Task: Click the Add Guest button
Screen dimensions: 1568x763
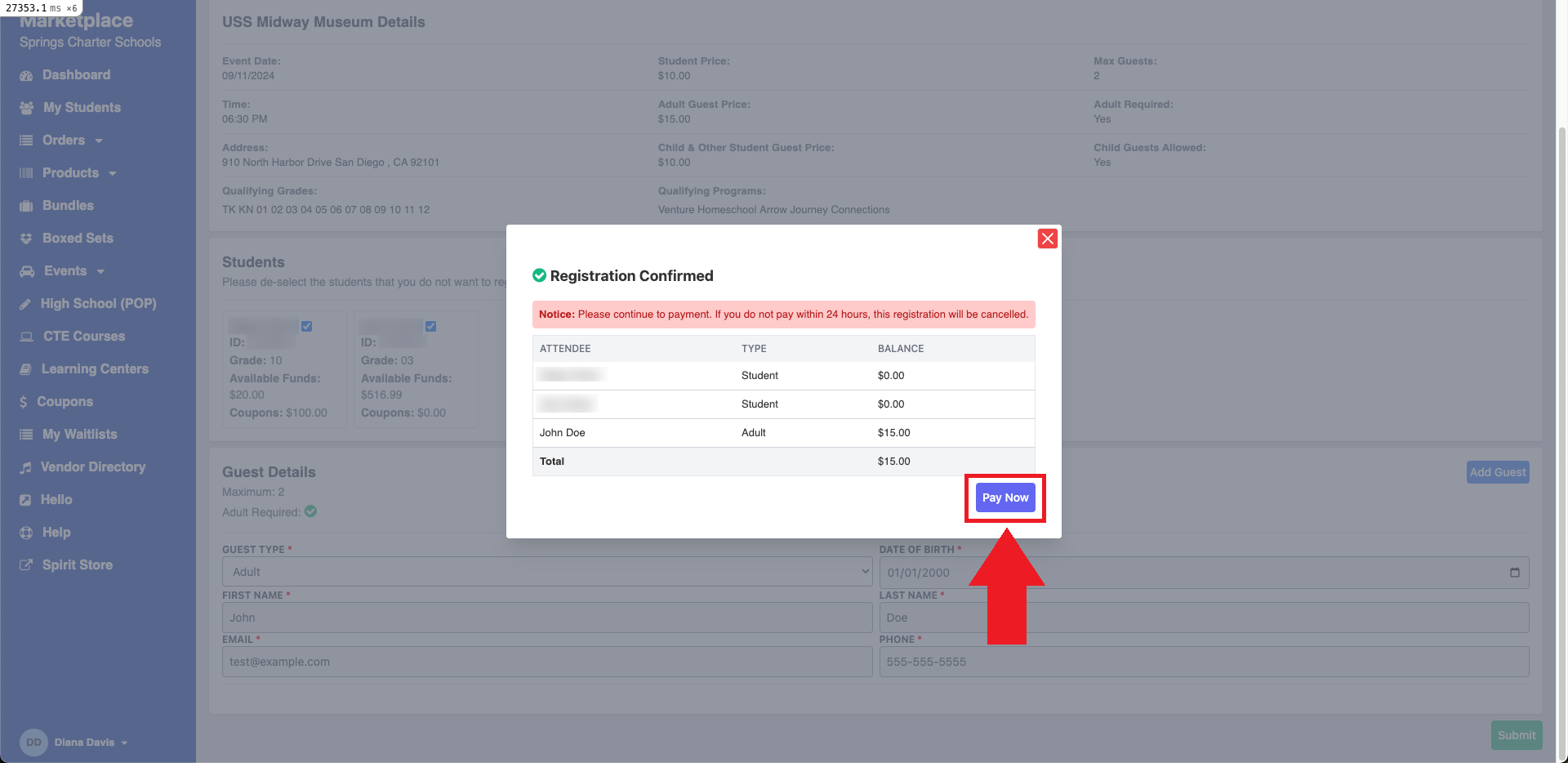Action: (x=1498, y=472)
